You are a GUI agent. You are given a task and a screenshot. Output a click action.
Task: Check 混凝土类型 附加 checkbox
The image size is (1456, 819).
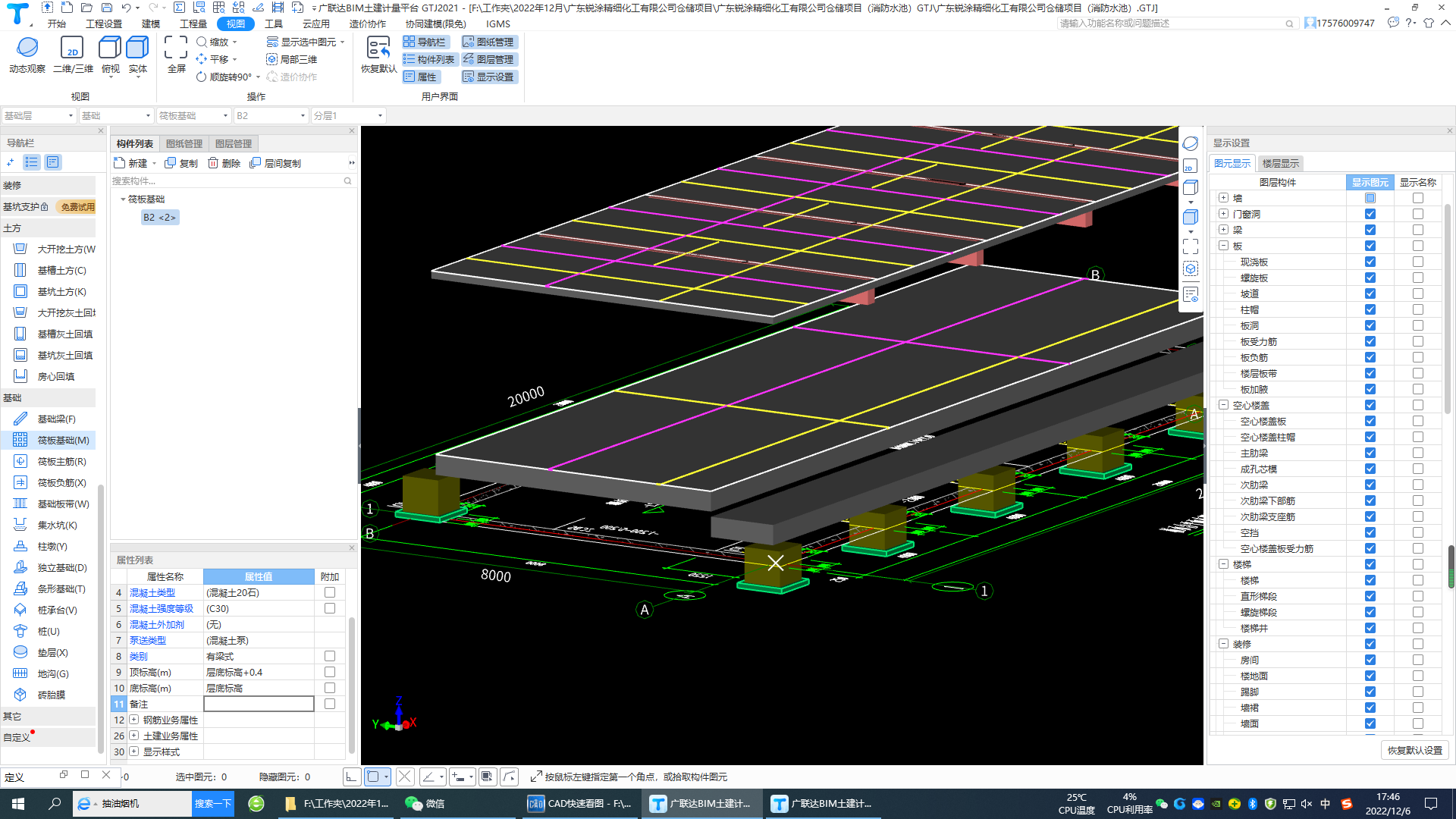pos(330,592)
